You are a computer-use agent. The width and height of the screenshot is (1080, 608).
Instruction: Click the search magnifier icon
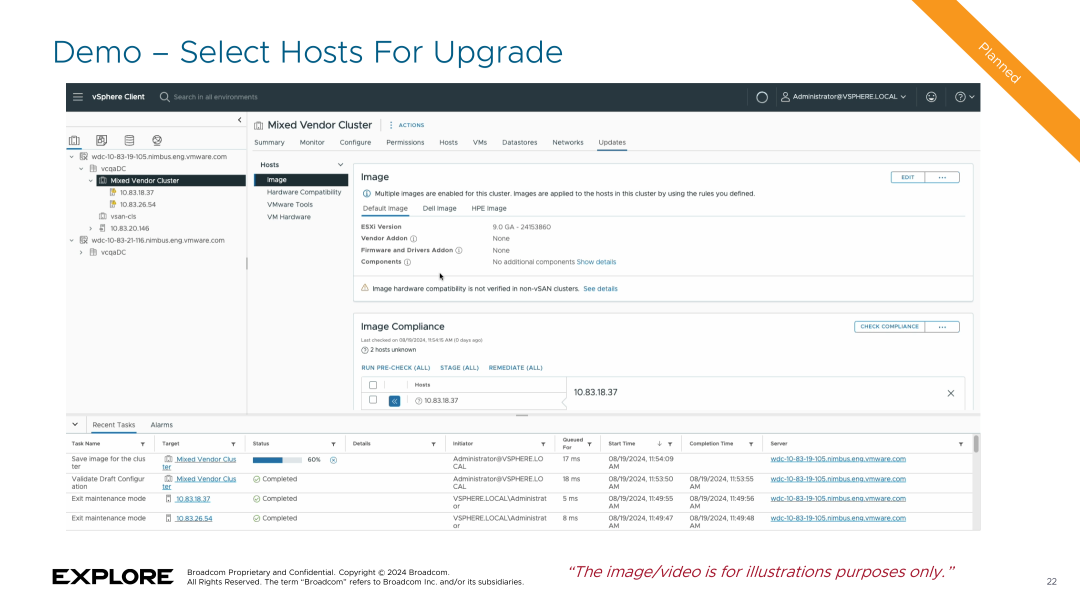click(x=165, y=97)
